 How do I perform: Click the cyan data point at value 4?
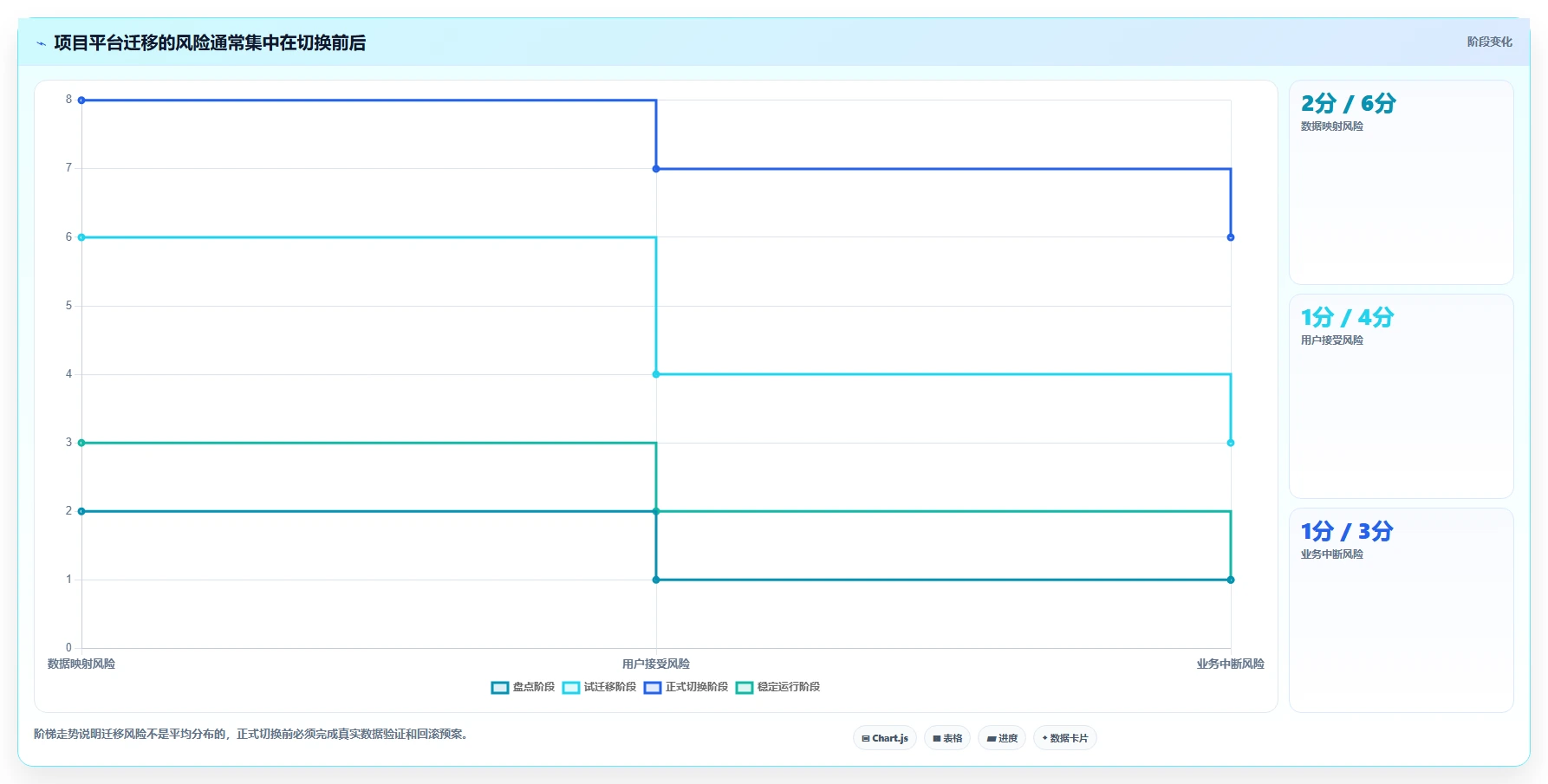coord(656,374)
